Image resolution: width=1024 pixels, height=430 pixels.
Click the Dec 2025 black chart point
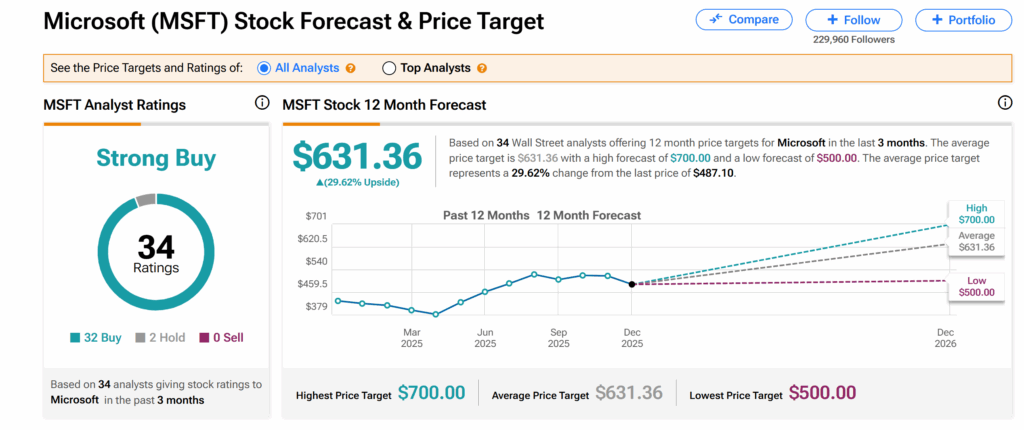(631, 284)
